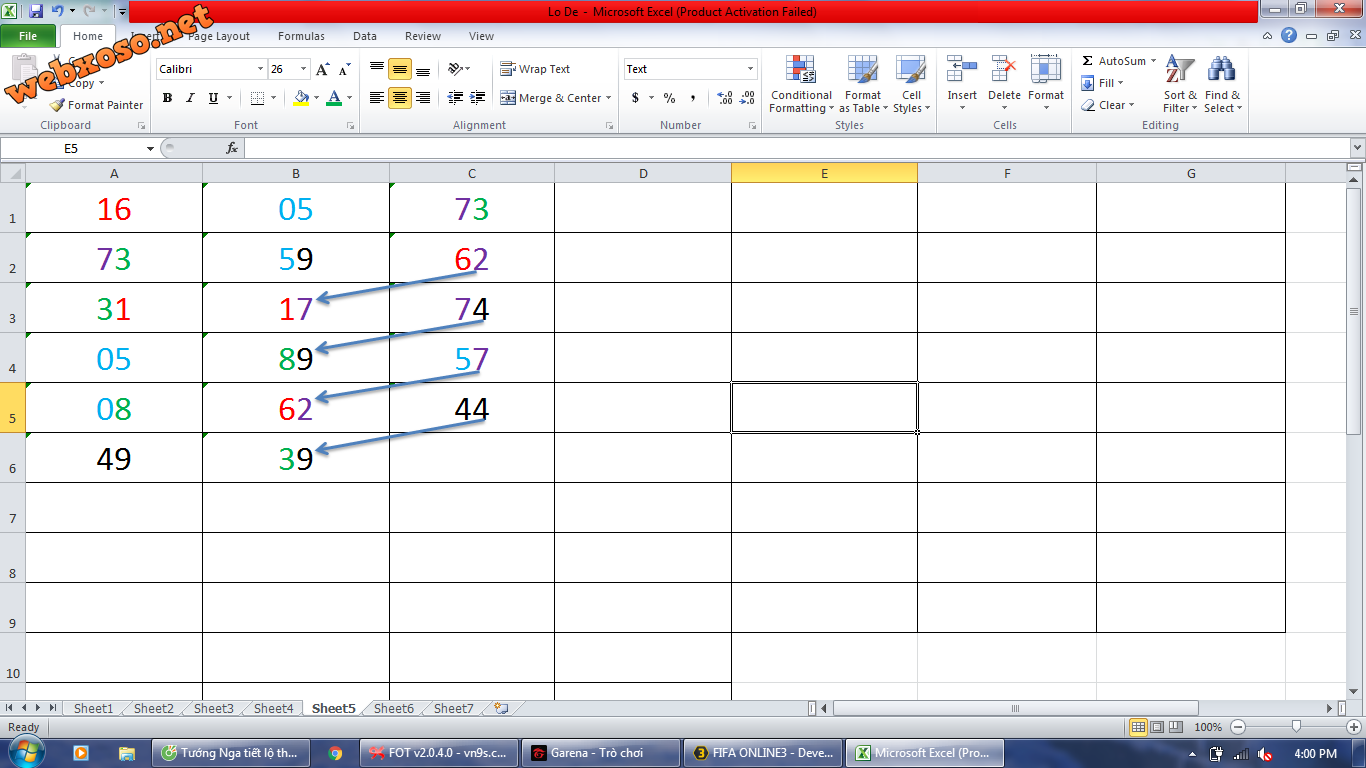Click the Sort & Filter icon
1366x768 pixels.
1179,72
